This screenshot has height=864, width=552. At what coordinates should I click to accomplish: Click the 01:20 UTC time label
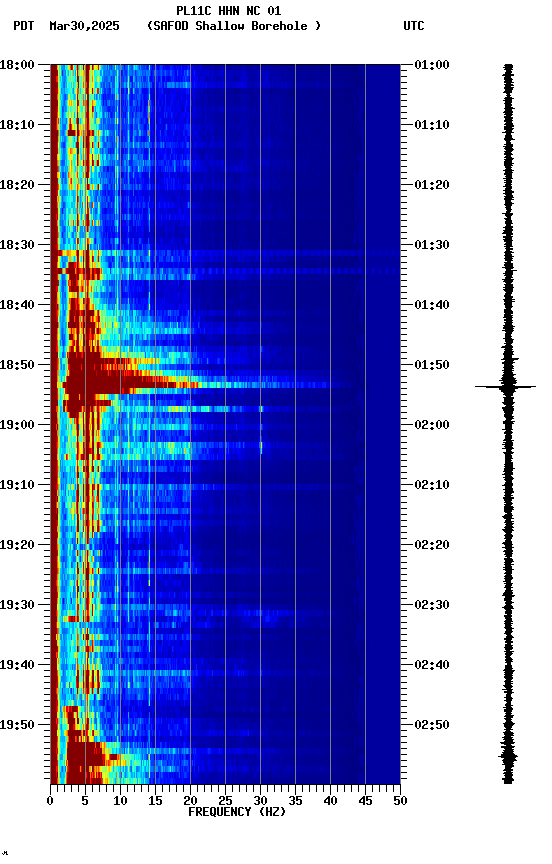click(432, 185)
